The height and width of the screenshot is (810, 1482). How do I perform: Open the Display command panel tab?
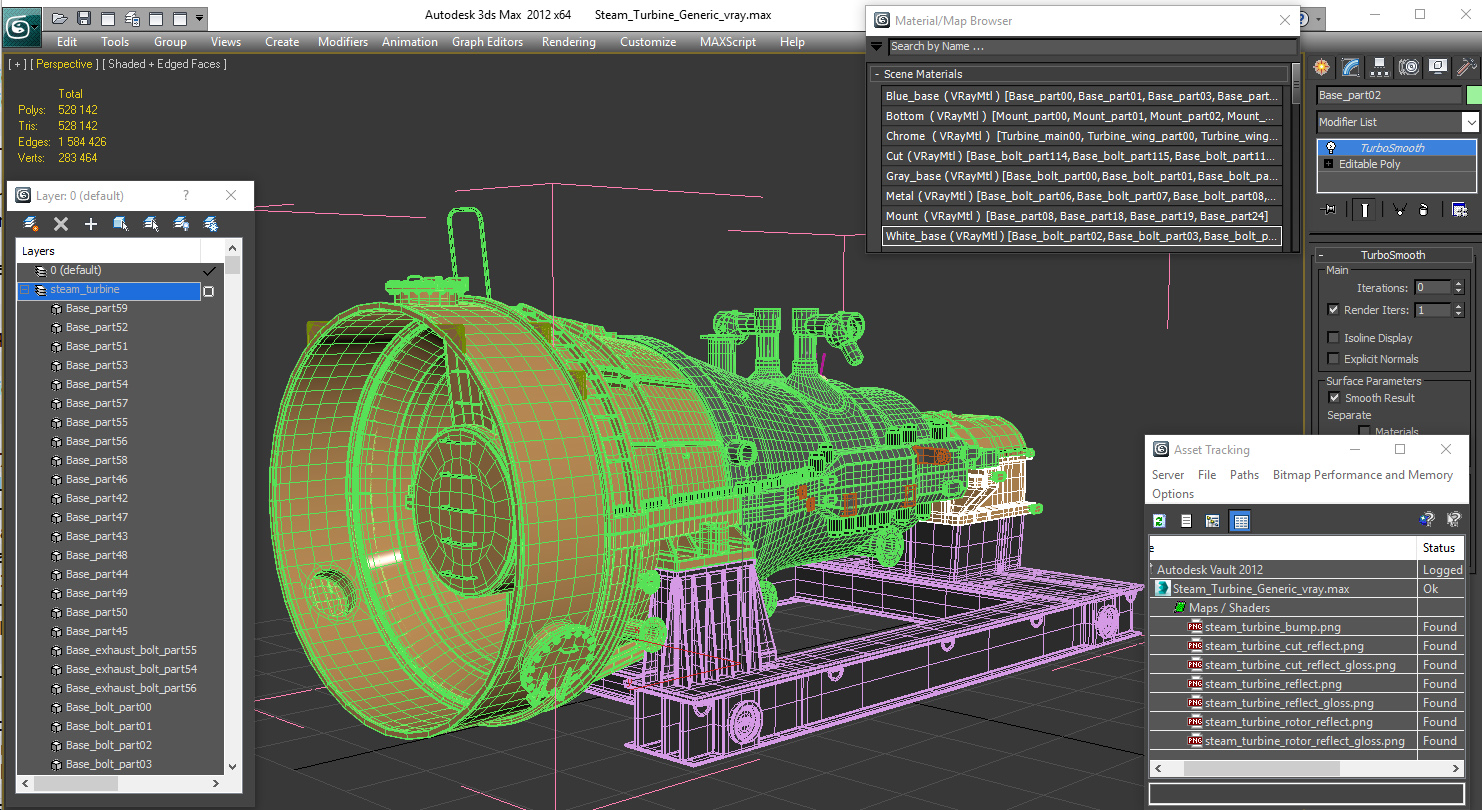click(x=1438, y=67)
